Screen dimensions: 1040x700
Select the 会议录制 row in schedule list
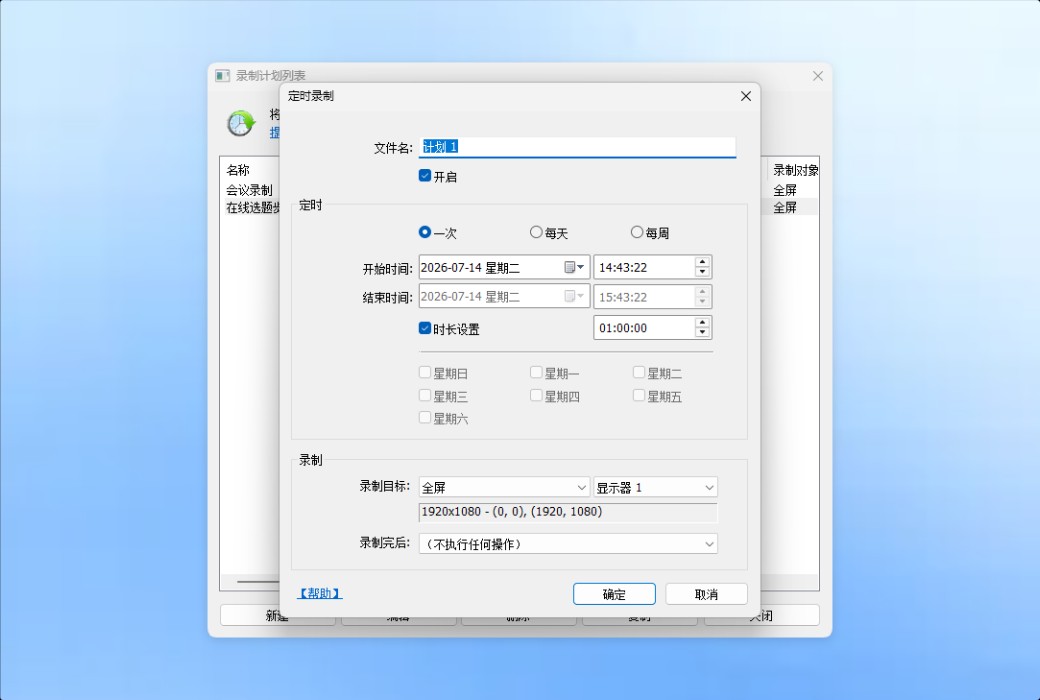(x=249, y=190)
